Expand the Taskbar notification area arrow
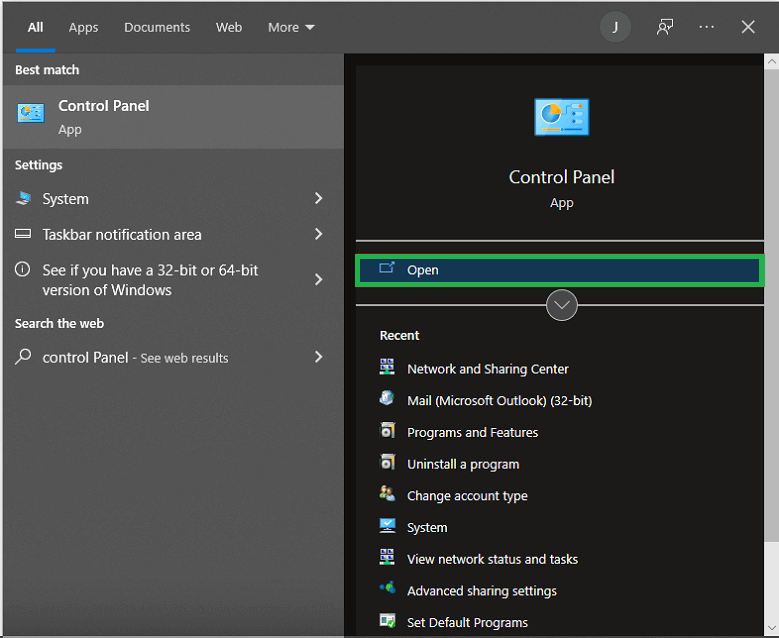The height and width of the screenshot is (638, 779). (319, 234)
